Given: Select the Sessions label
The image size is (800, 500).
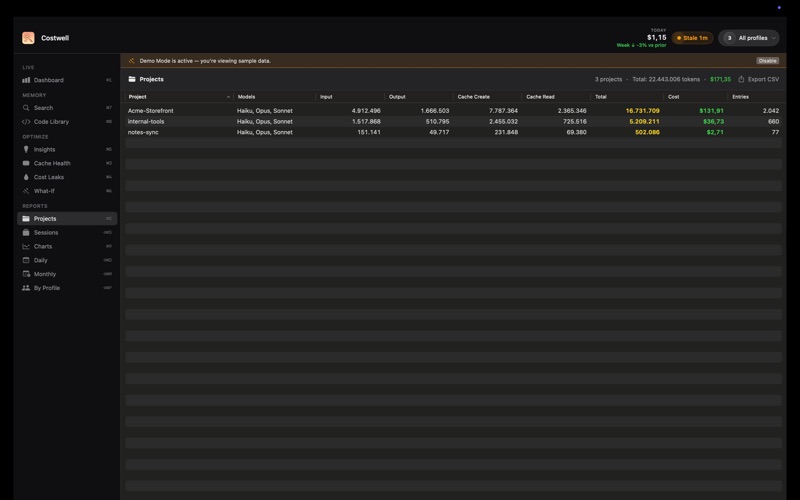Looking at the screenshot, I should 46,232.
